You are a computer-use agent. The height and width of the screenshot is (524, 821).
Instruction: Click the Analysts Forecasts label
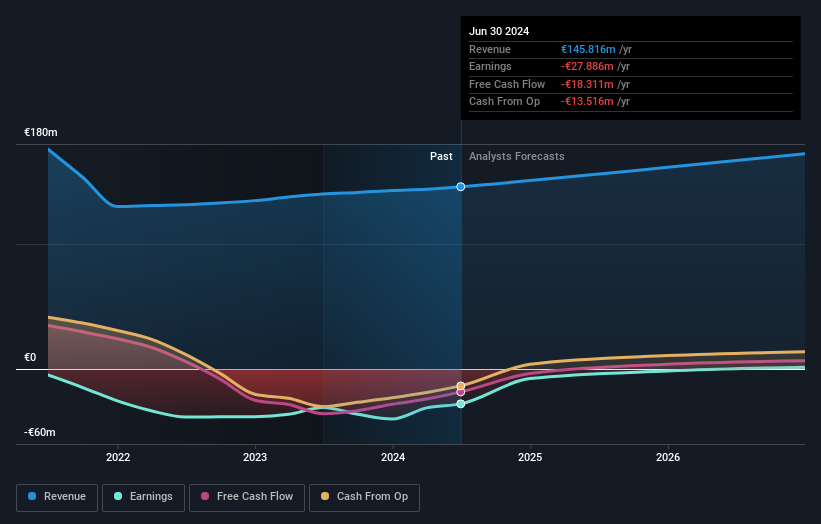point(517,156)
